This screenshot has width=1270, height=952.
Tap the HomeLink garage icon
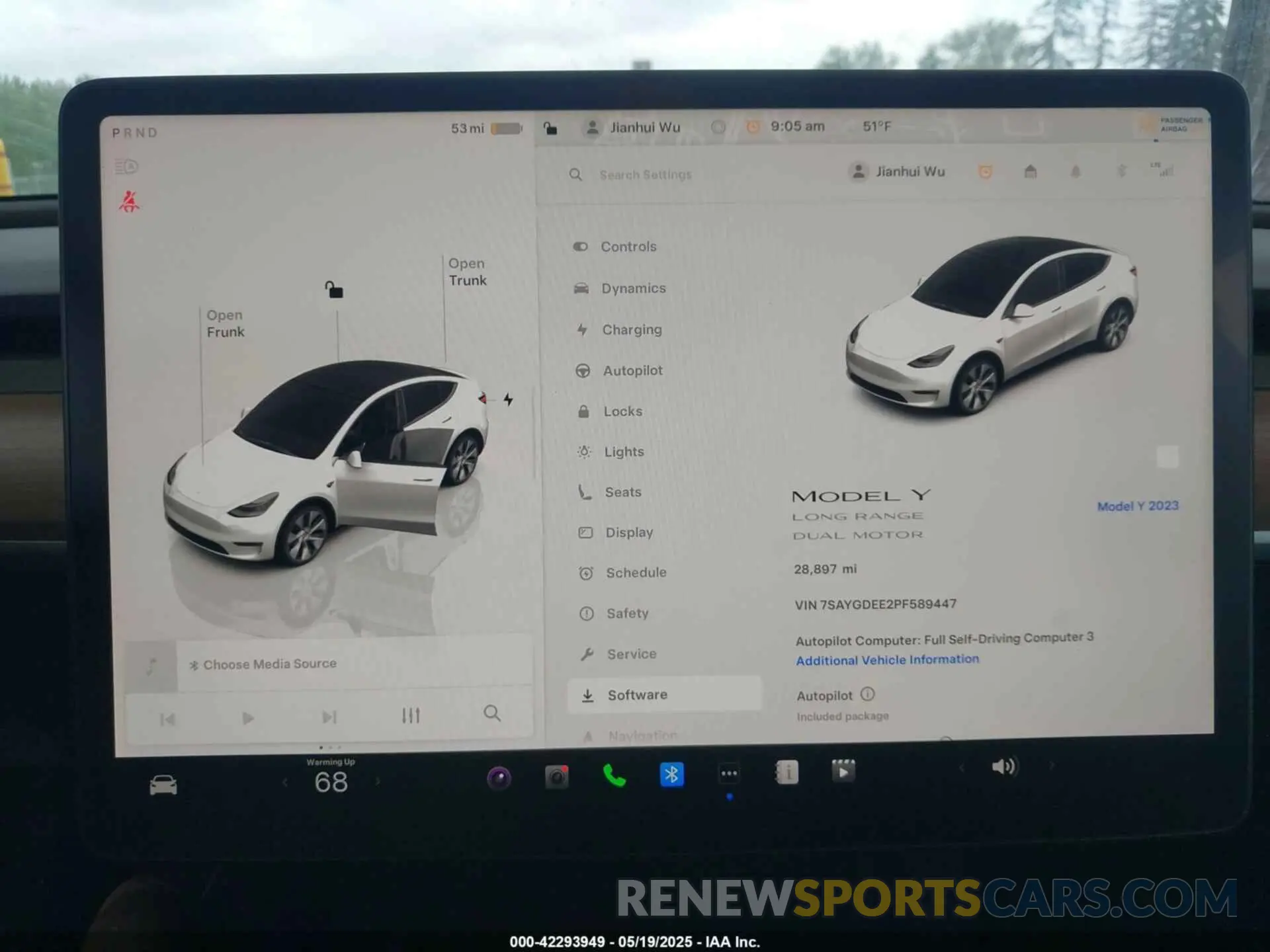[x=1031, y=172]
